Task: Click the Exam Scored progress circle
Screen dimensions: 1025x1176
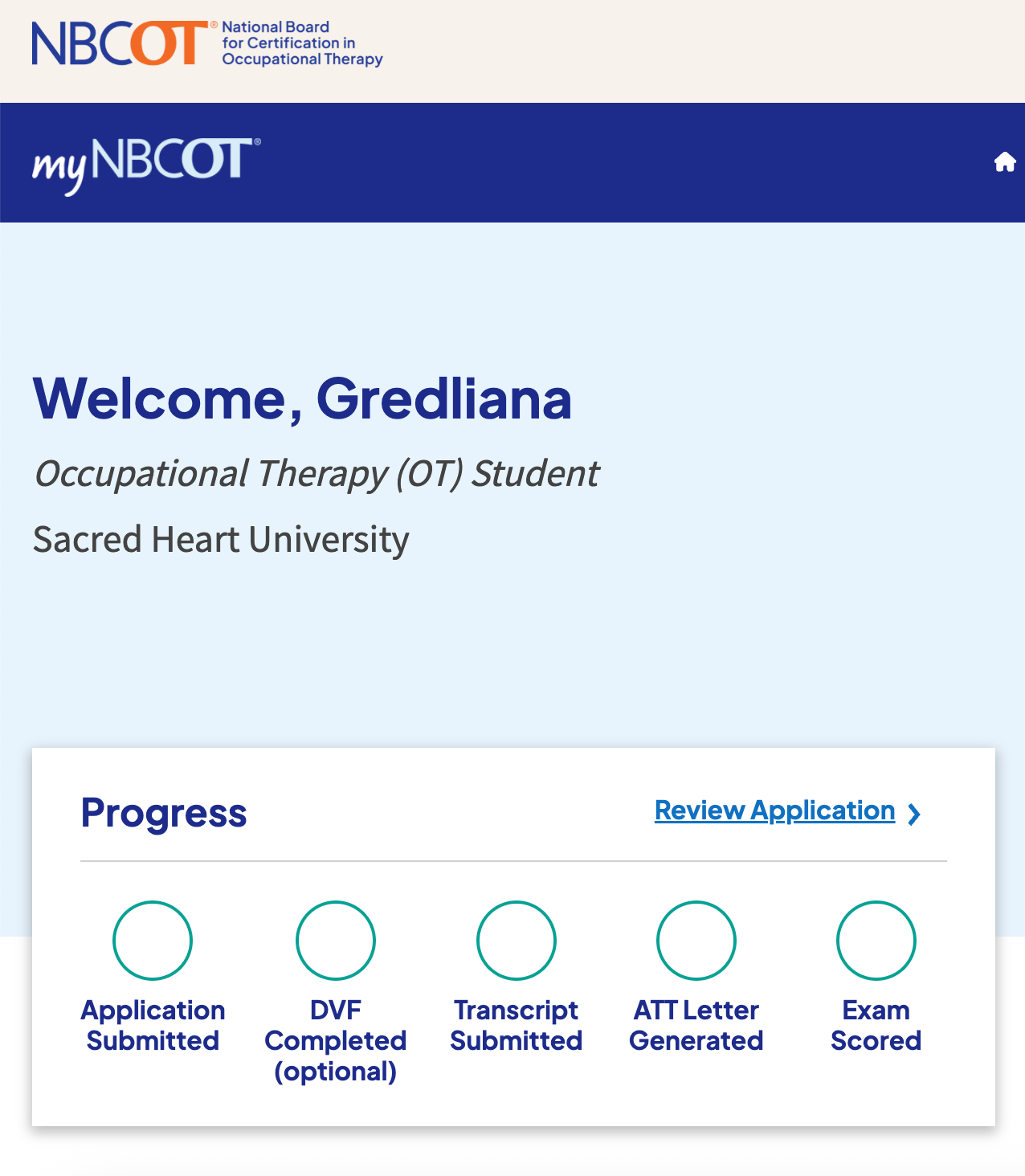Action: click(876, 941)
